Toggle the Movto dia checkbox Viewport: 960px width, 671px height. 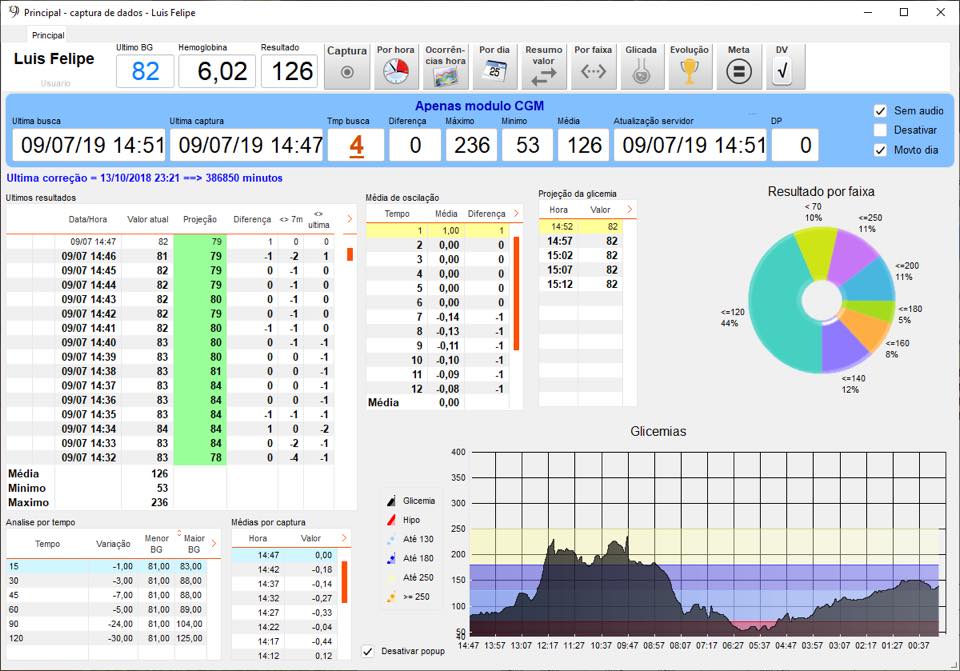point(880,150)
